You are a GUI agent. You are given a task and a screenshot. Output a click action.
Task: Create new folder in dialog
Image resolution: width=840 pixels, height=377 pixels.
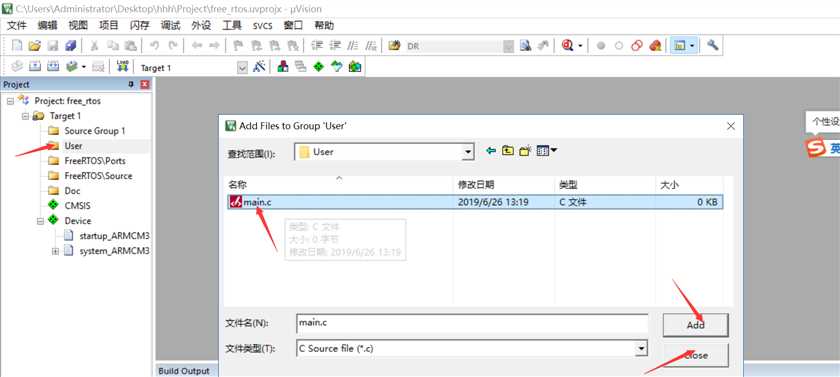pos(525,151)
